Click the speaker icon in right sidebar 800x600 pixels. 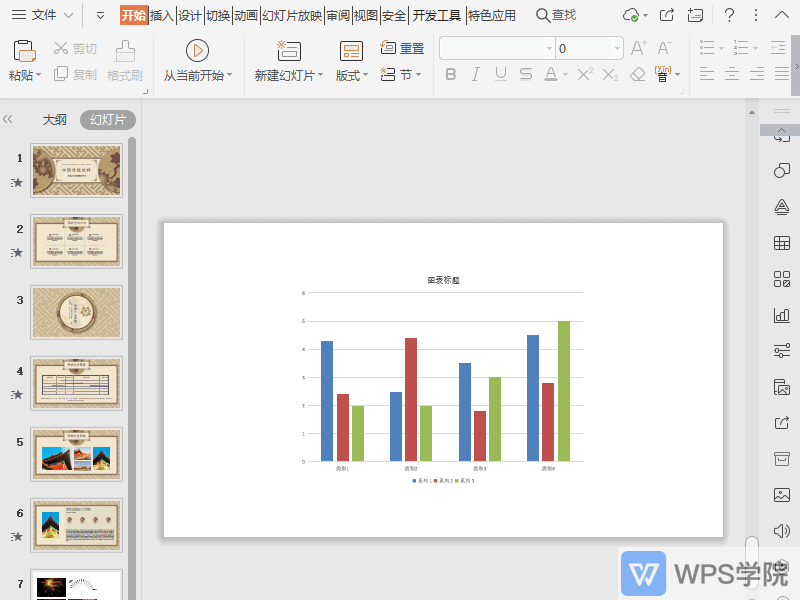coord(782,530)
